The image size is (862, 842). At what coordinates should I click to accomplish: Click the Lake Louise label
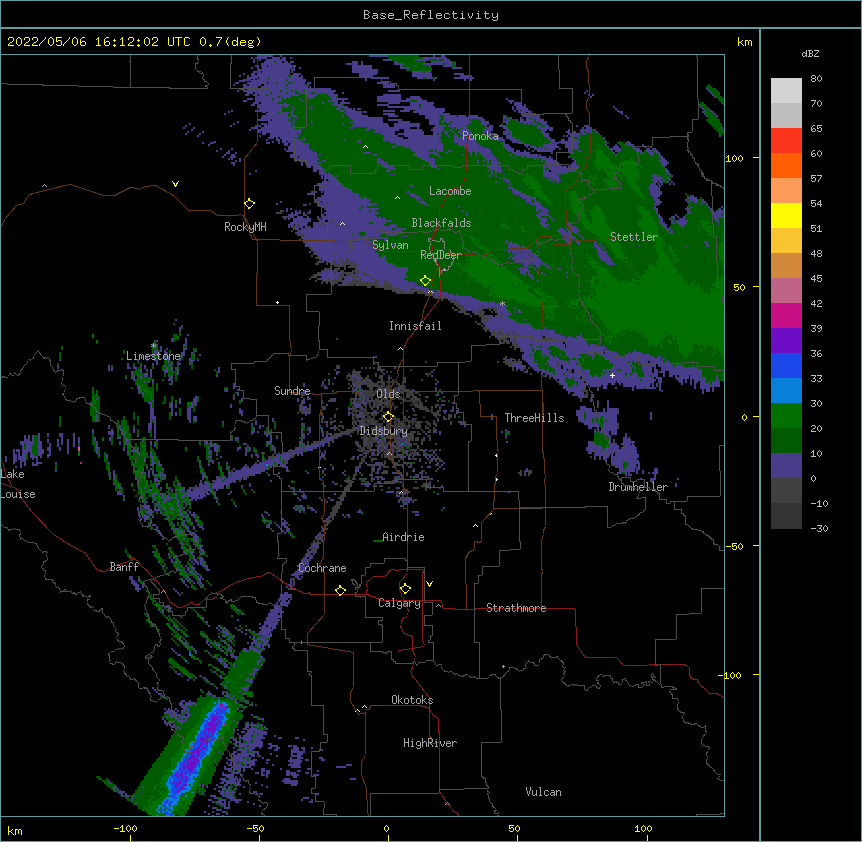tap(18, 484)
